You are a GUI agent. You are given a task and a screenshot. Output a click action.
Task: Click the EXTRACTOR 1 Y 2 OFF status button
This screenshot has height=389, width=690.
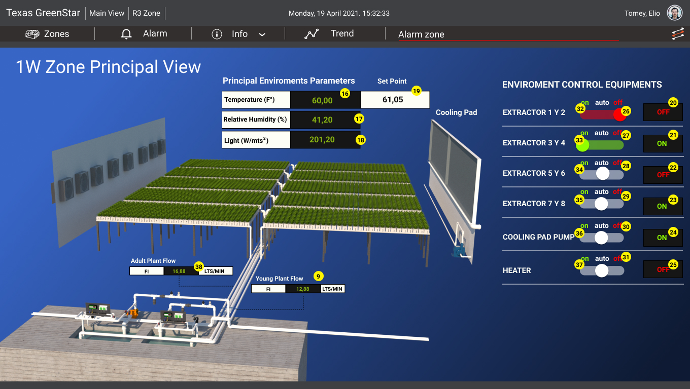[663, 112]
